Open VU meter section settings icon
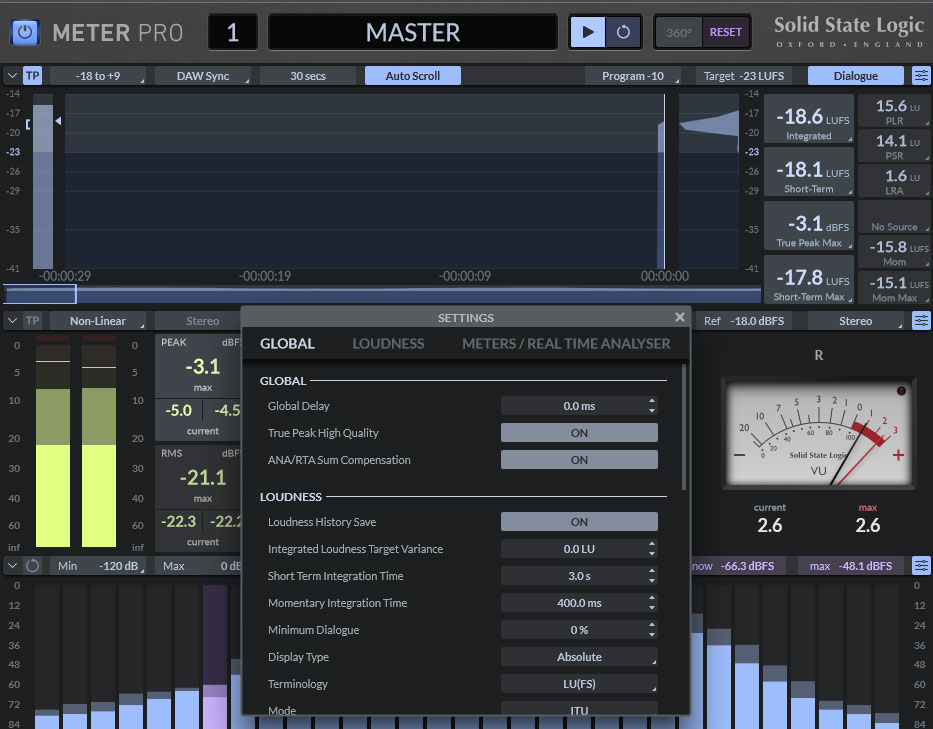The width and height of the screenshot is (933, 729). 921,321
